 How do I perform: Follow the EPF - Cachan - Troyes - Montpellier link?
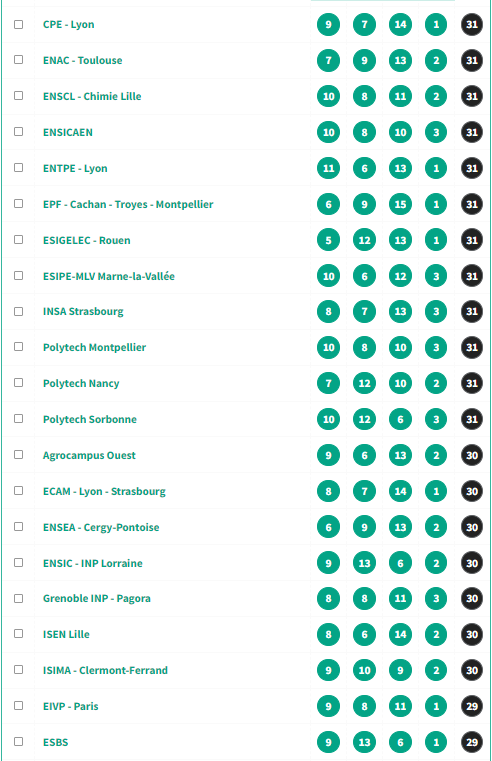tap(128, 204)
